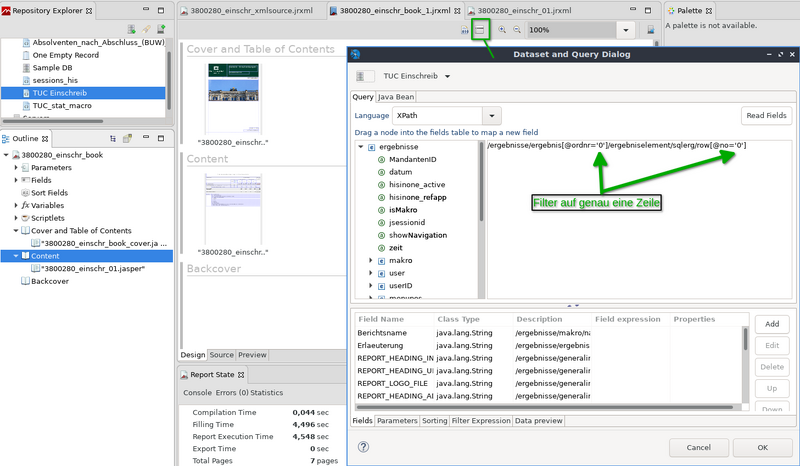
Task: Click the zoom in magnifier icon
Action: pos(502,30)
